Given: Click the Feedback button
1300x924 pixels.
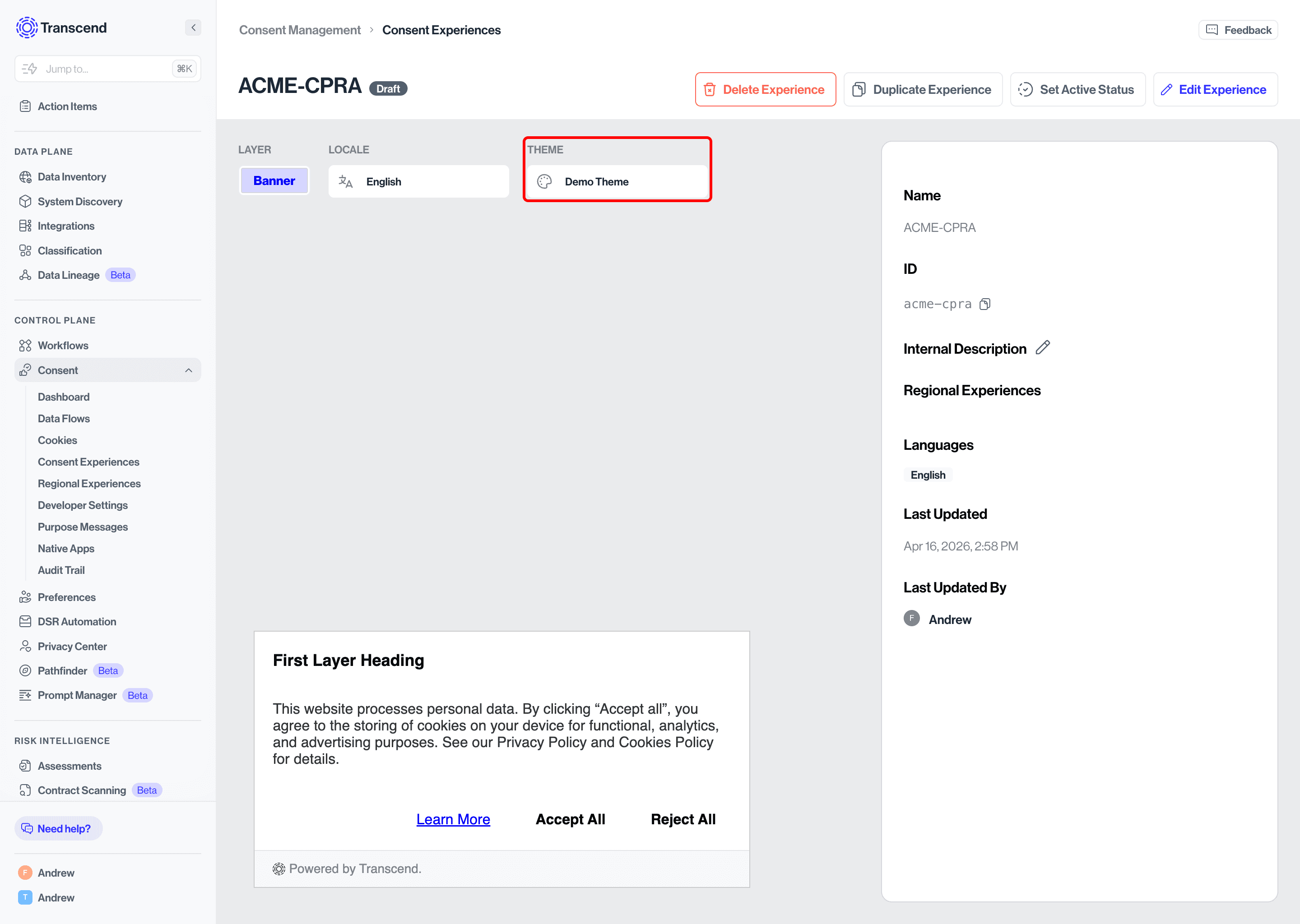Looking at the screenshot, I should click(1238, 30).
